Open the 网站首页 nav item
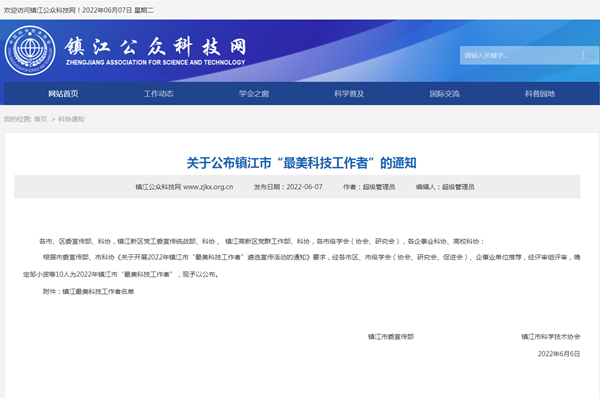Screen dimensions: 600x398 pyautogui.click(x=63, y=94)
